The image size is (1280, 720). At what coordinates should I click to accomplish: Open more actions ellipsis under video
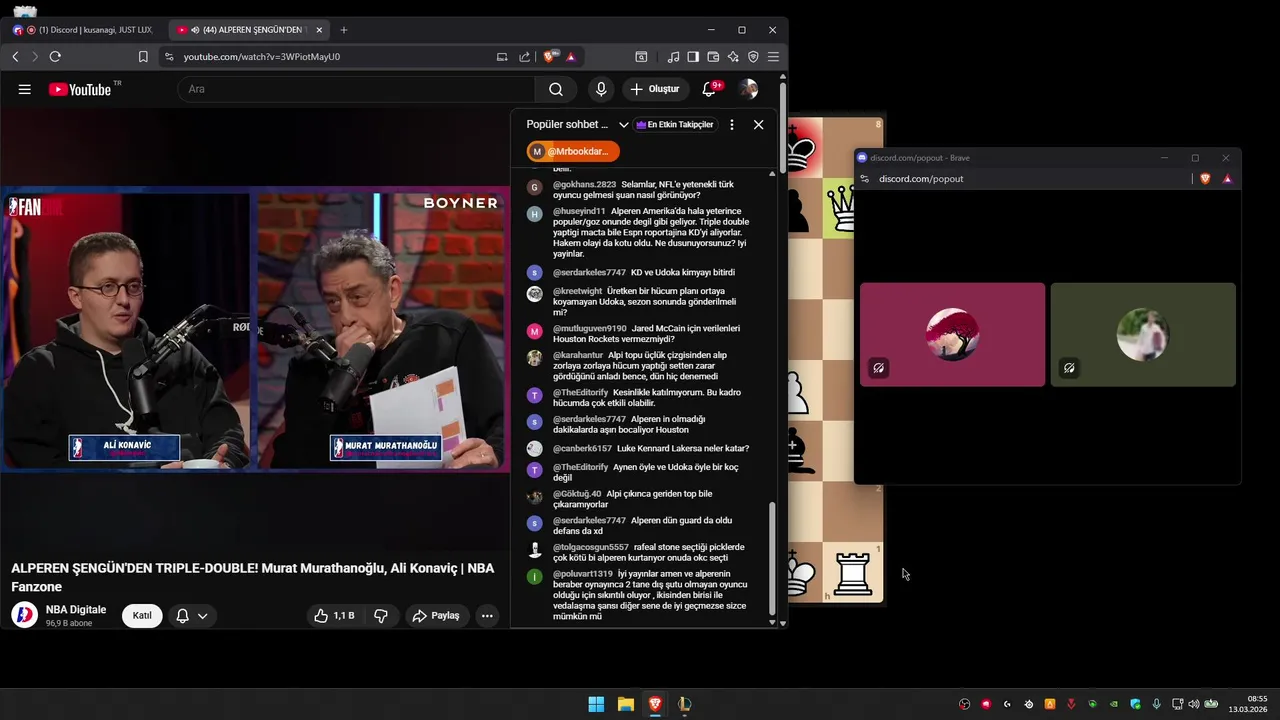pos(487,616)
